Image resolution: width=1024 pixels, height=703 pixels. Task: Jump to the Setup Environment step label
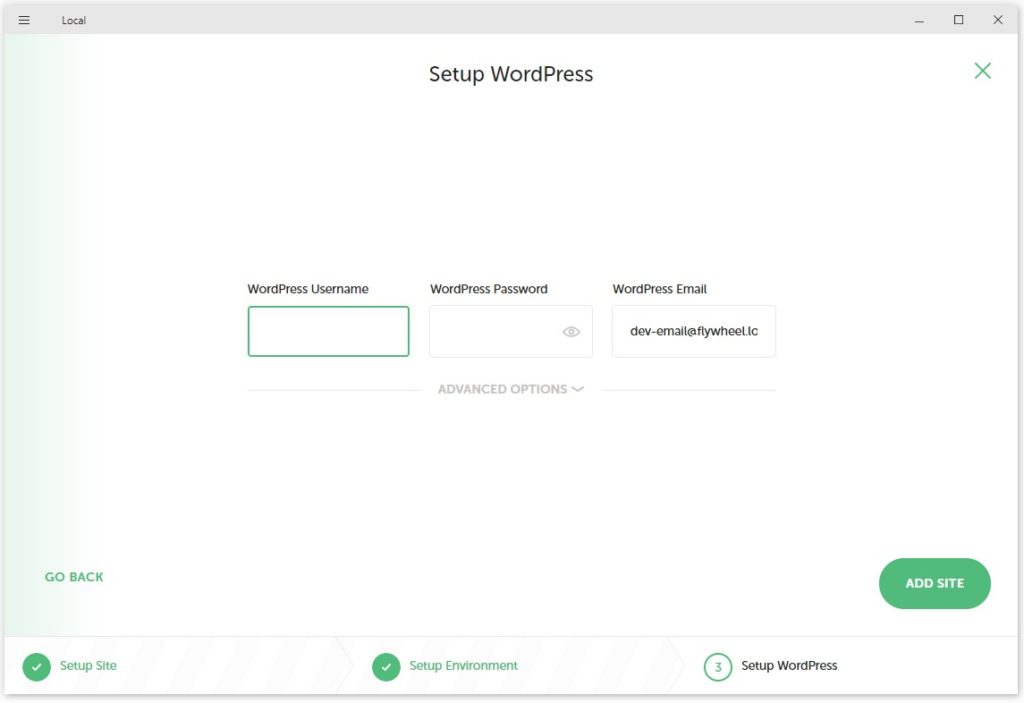coord(463,666)
